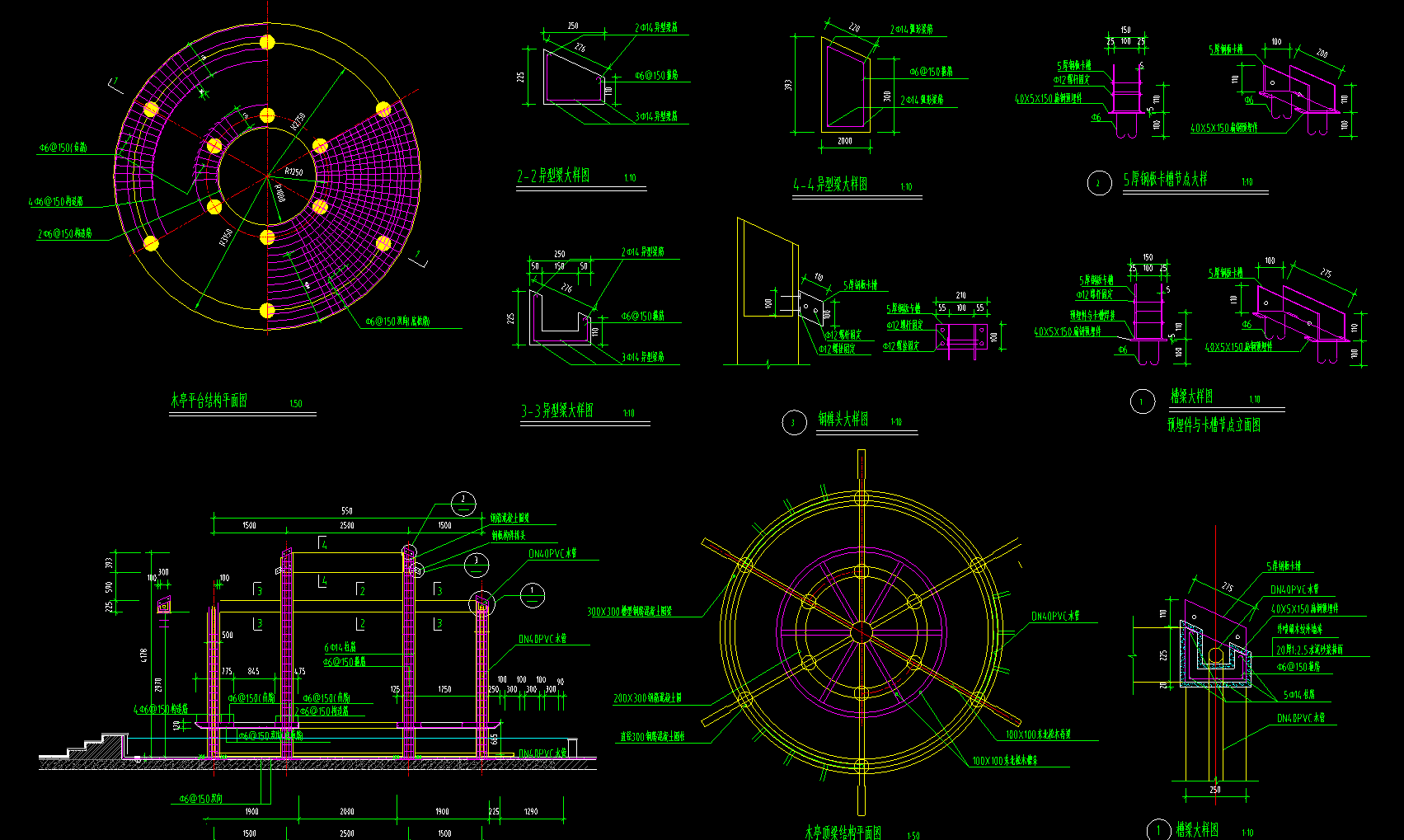Select the 180X100 timber beam annotation
Viewport: 1404px width, 840px height.
1037,734
